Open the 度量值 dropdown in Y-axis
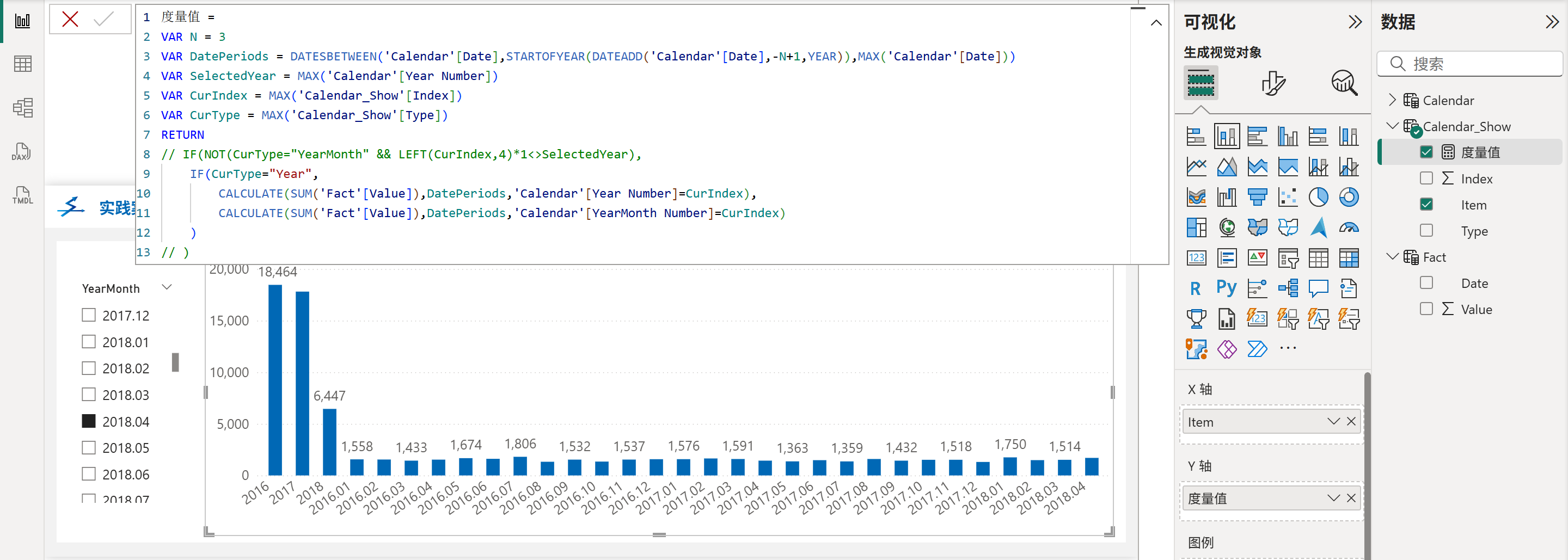Image resolution: width=1568 pixels, height=560 pixels. (1333, 499)
